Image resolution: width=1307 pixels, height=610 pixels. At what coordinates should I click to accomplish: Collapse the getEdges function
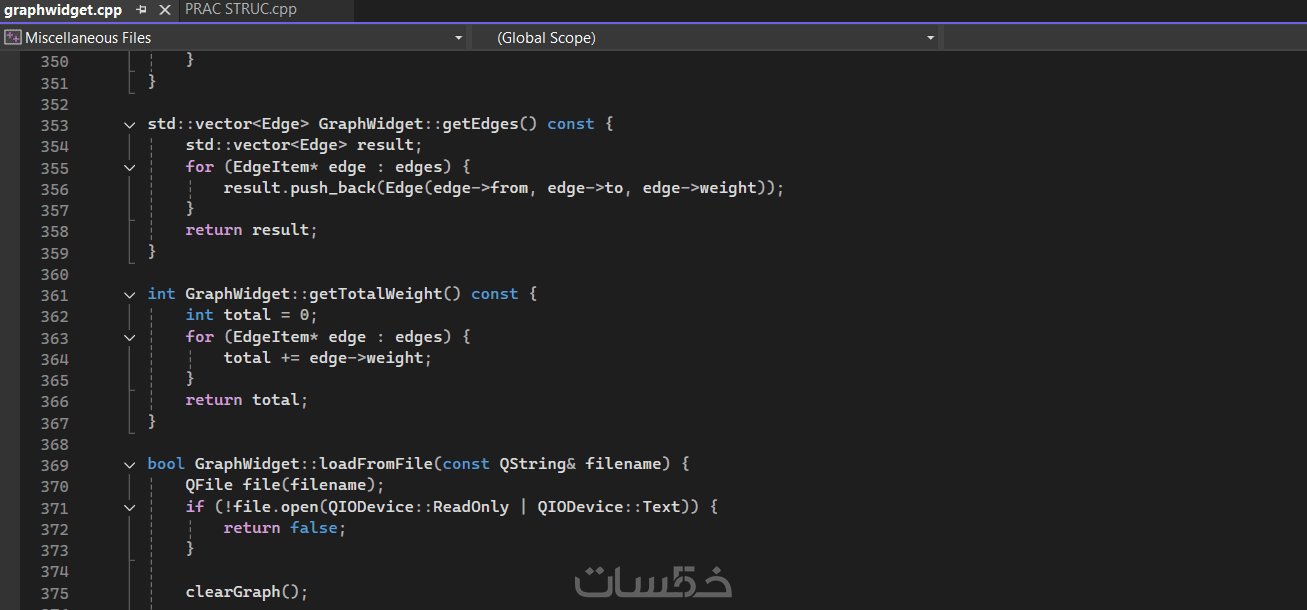pos(129,125)
